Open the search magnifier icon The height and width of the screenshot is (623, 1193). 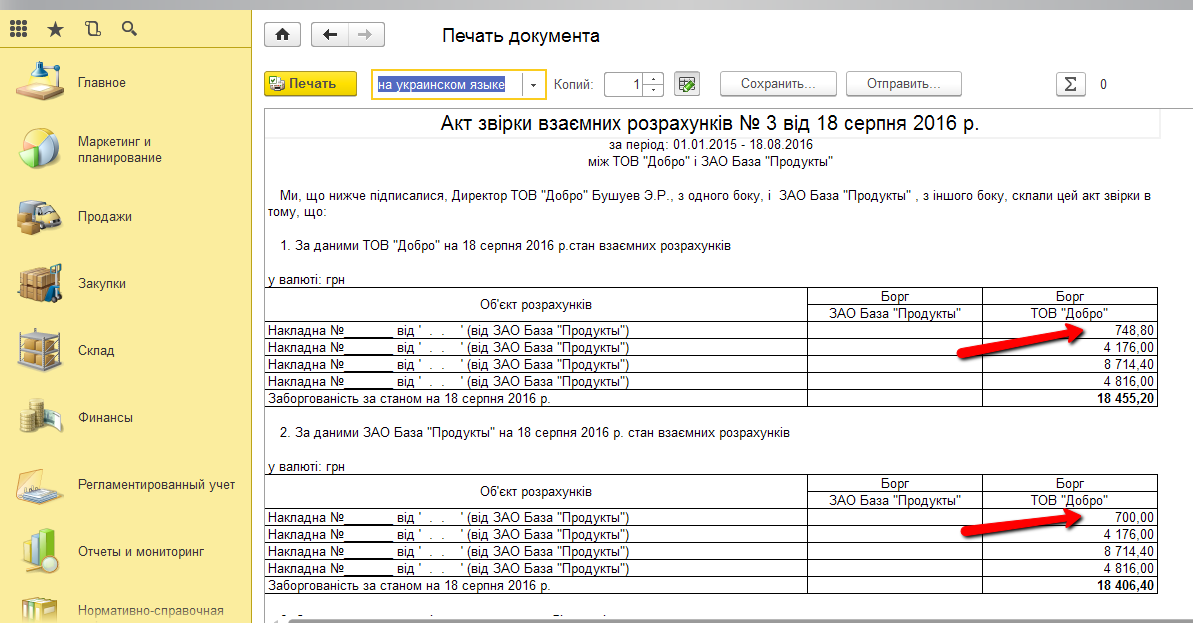click(x=129, y=29)
